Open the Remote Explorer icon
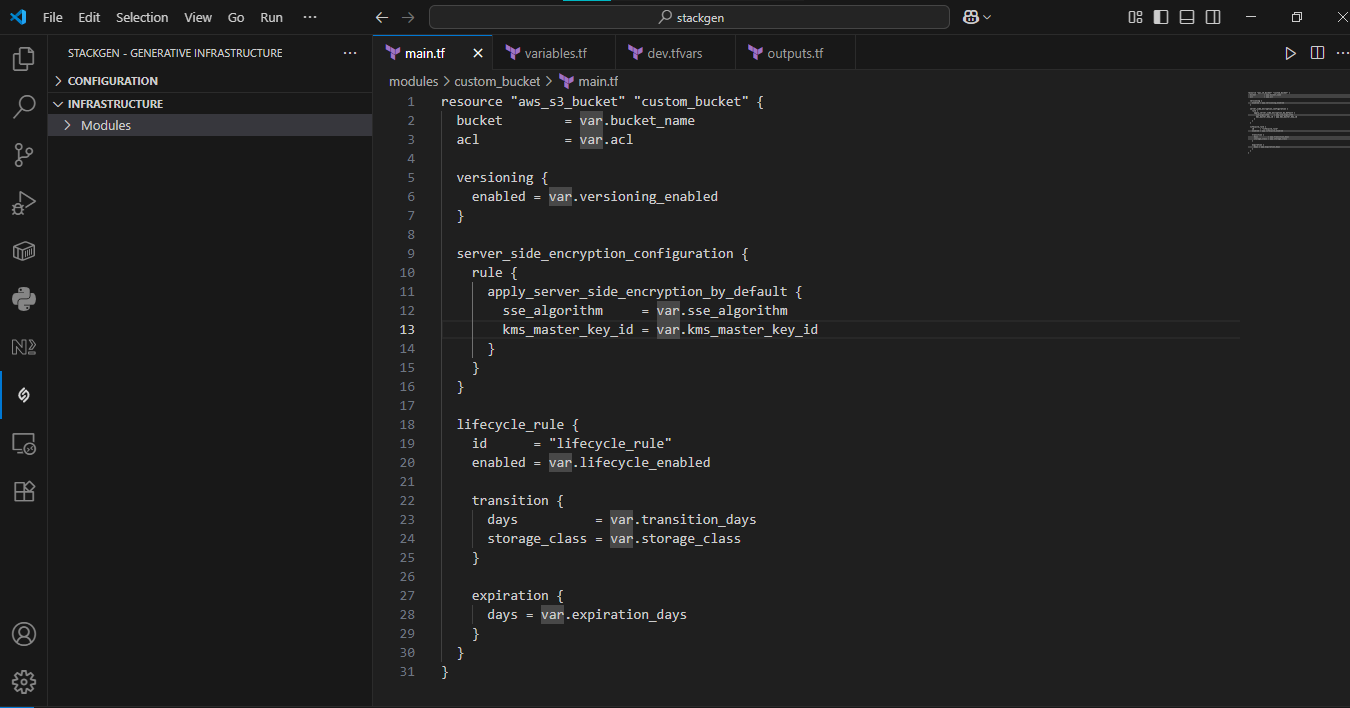1350x708 pixels. pyautogui.click(x=23, y=443)
